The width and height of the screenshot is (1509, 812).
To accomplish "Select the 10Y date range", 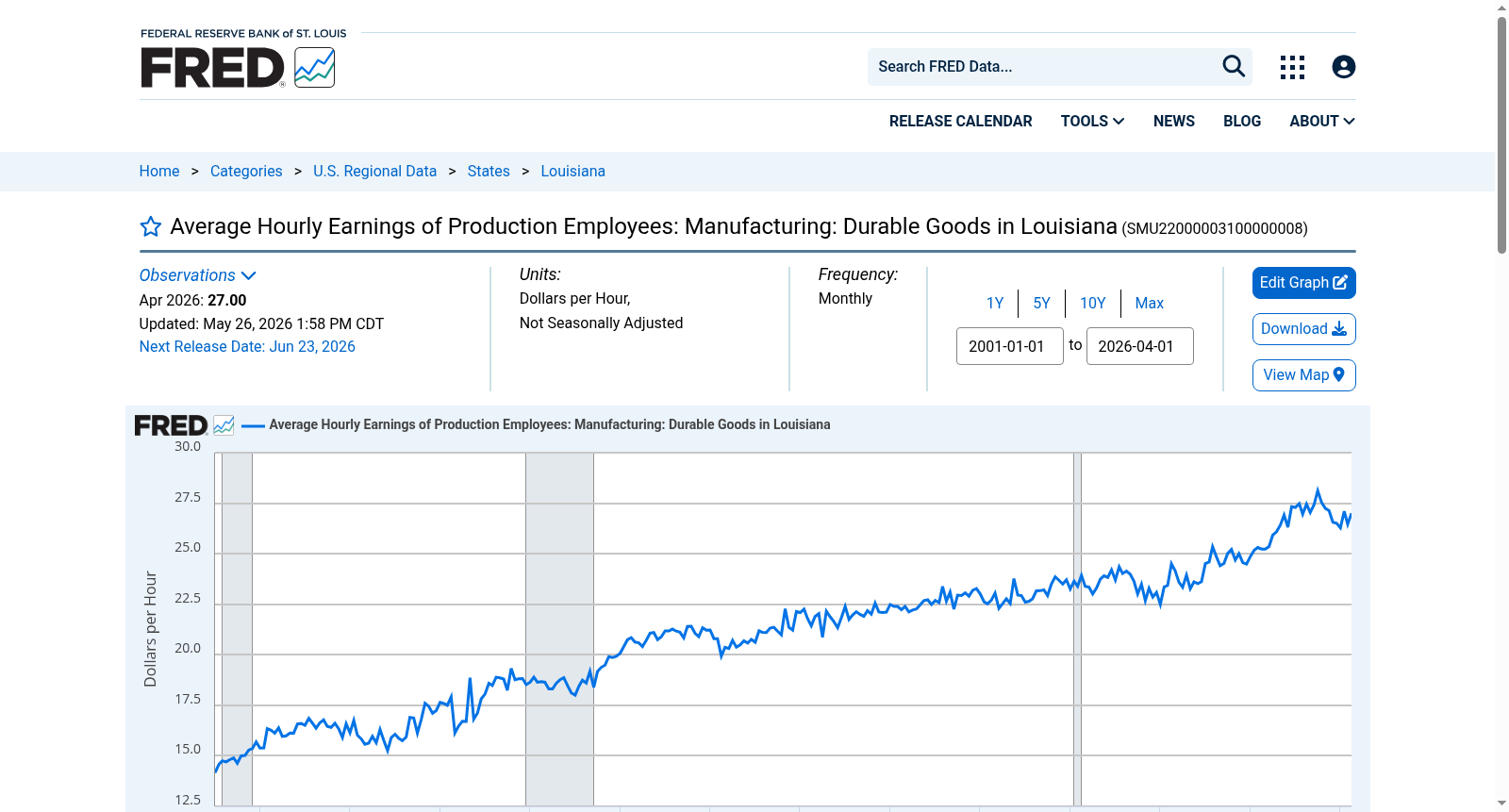I will [x=1093, y=303].
